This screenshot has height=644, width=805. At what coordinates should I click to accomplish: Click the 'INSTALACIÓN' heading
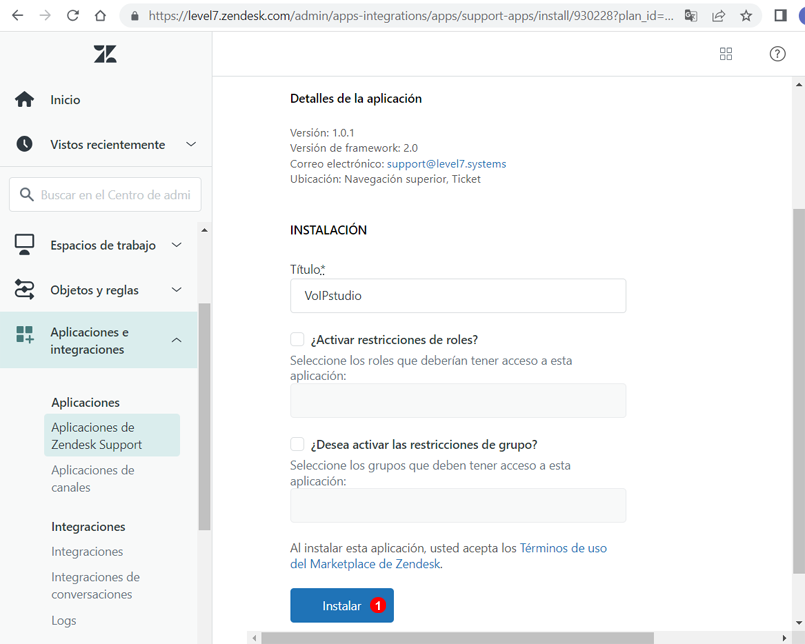point(329,230)
